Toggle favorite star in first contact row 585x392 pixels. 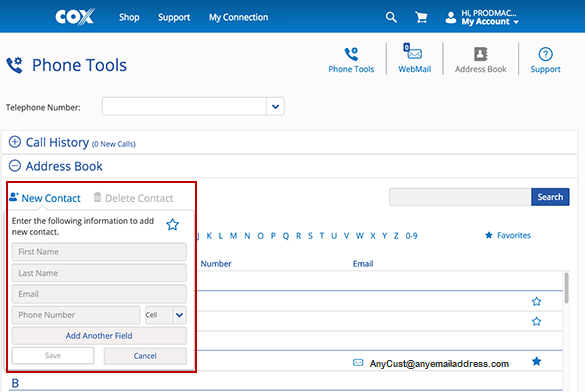(x=536, y=301)
